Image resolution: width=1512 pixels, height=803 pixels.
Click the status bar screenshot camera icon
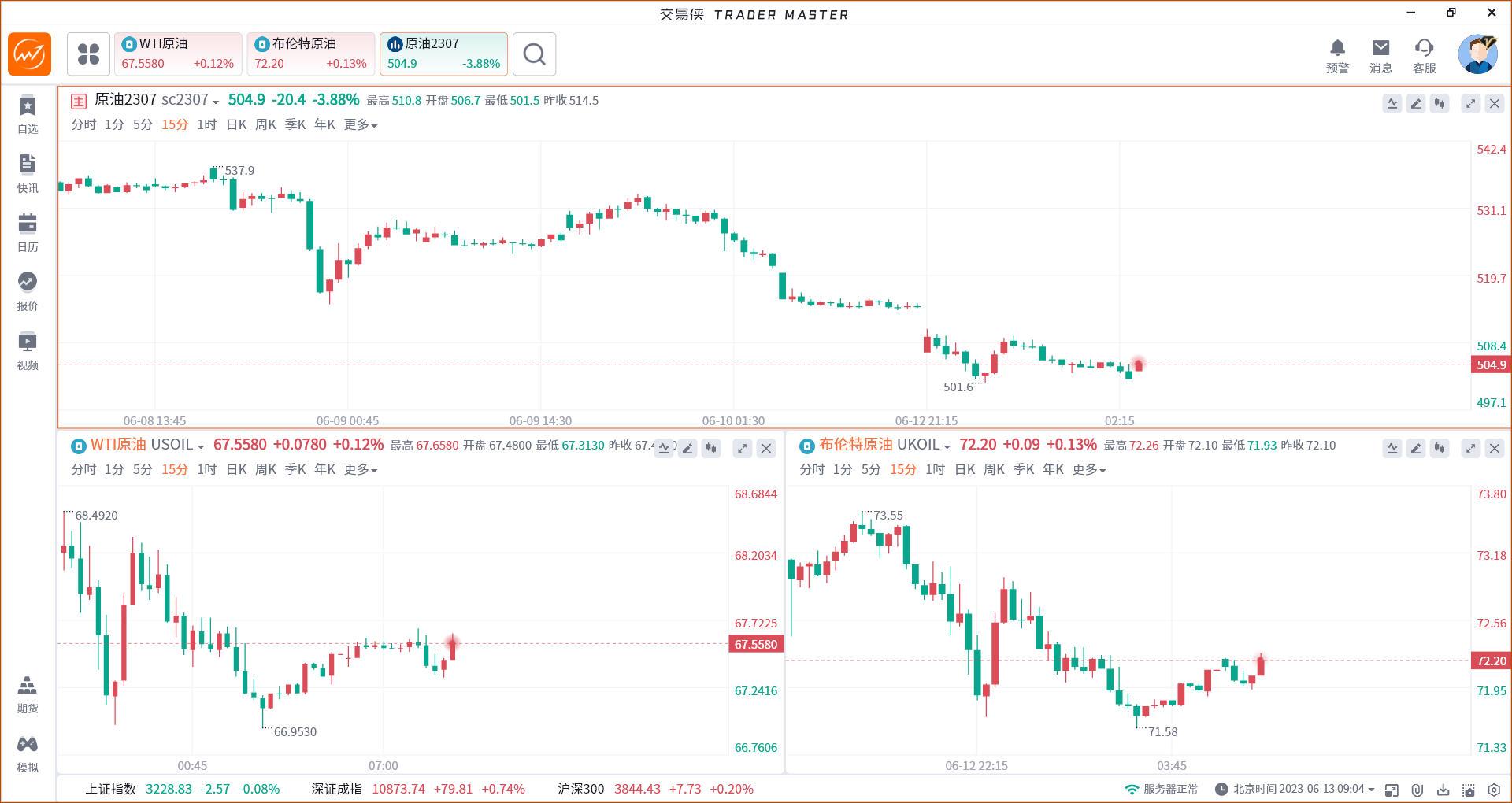click(1469, 790)
